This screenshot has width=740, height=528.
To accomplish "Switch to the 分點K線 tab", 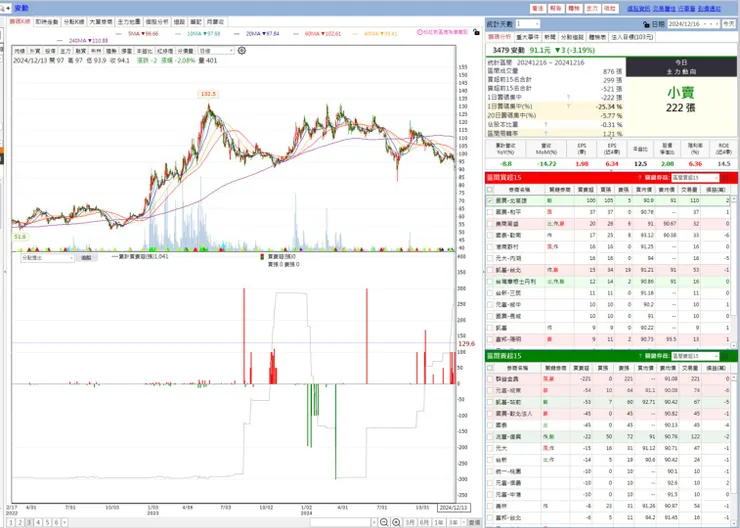I will click(73, 22).
